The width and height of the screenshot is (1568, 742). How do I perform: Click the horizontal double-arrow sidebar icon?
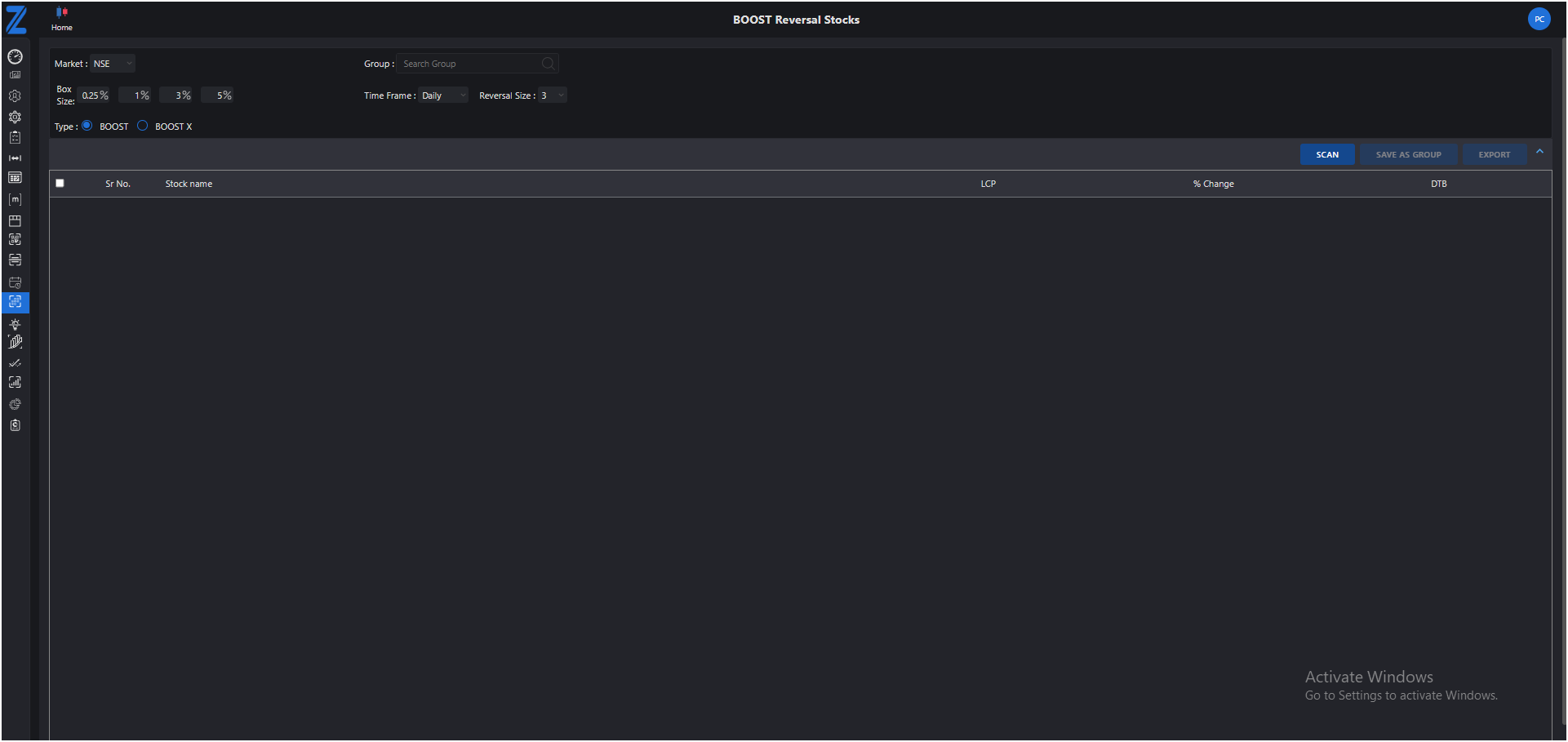pos(15,158)
